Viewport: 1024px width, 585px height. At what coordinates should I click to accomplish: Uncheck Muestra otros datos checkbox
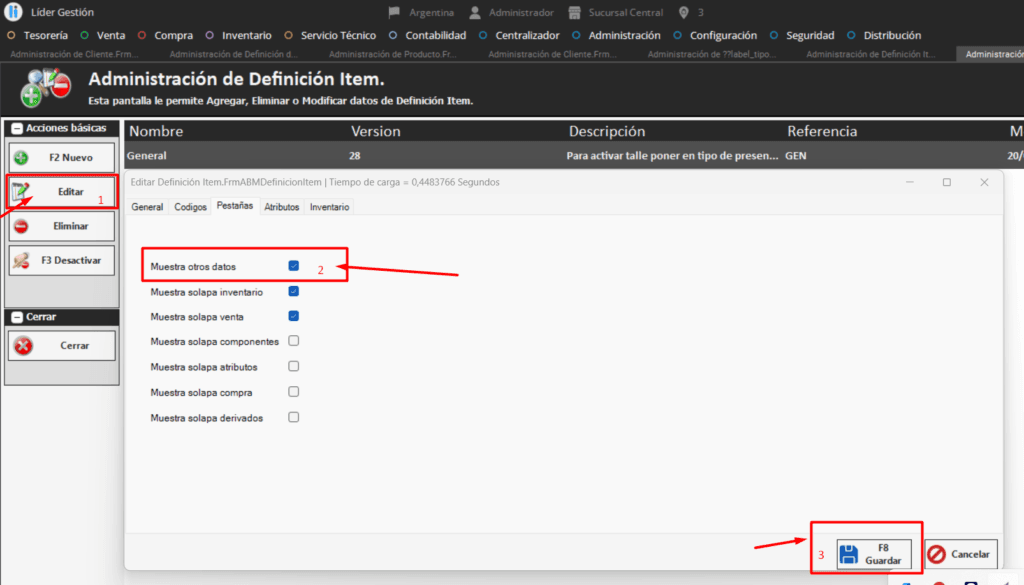pyautogui.click(x=294, y=266)
